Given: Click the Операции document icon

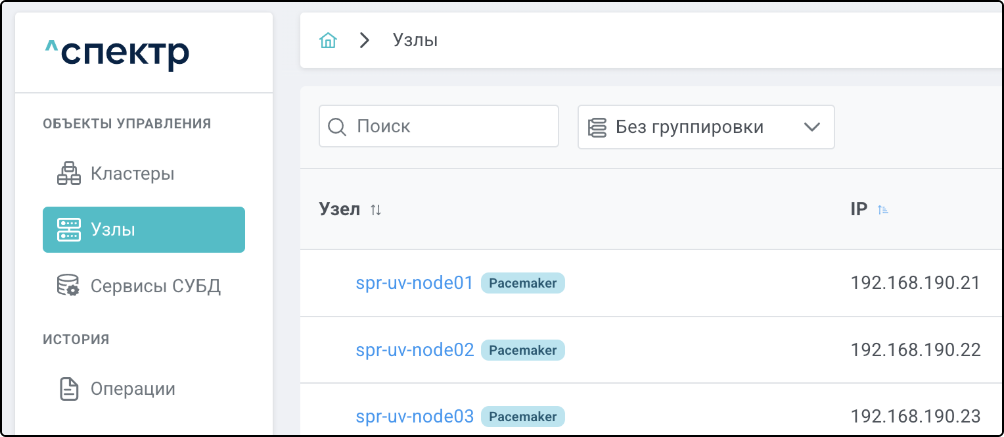Looking at the screenshot, I should [68, 389].
